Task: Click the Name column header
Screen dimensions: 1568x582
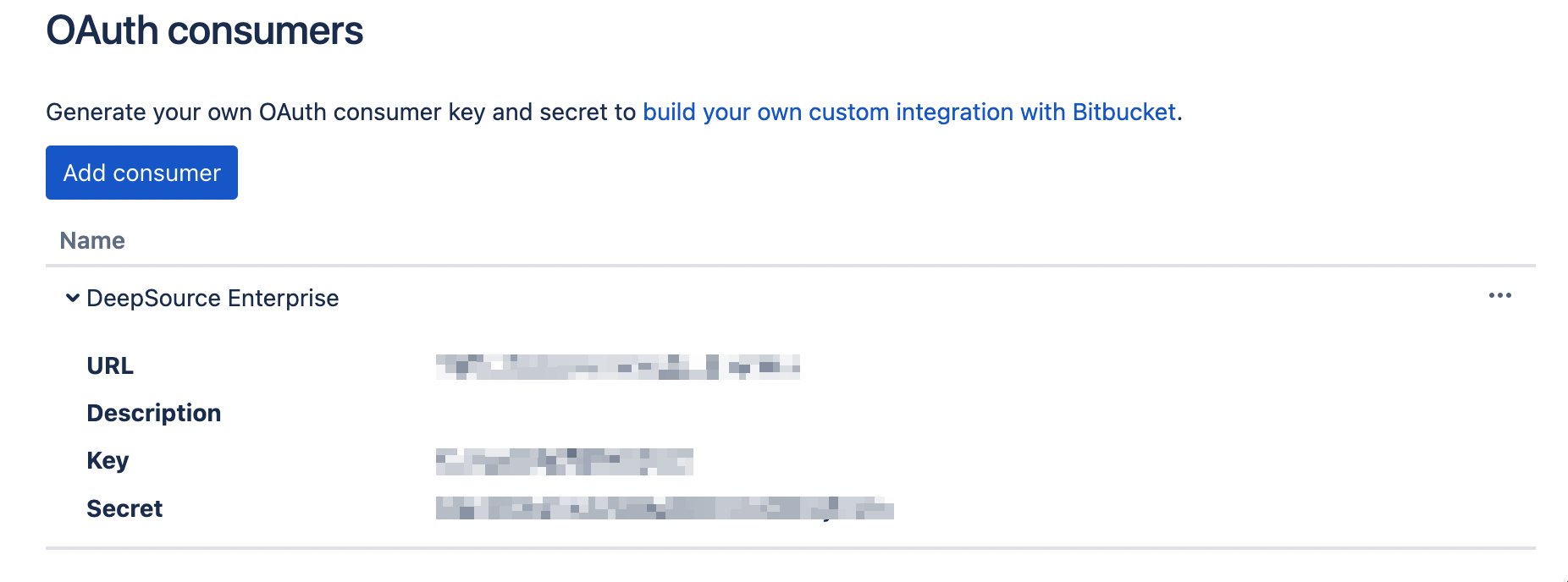Action: (x=91, y=239)
